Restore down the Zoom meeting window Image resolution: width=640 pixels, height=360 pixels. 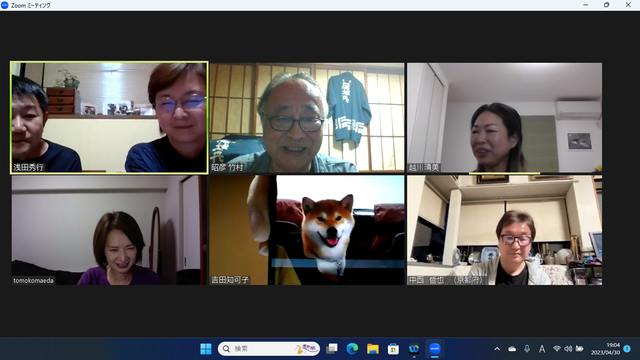tap(607, 5)
